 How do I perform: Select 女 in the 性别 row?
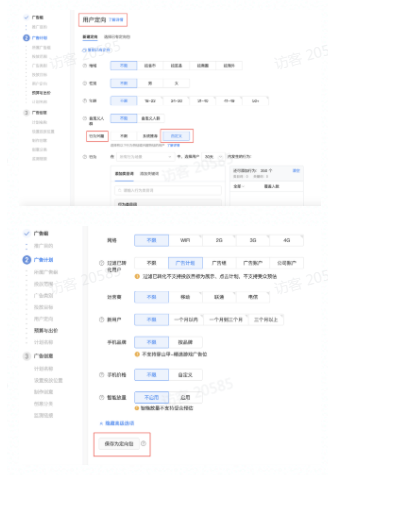click(x=176, y=83)
